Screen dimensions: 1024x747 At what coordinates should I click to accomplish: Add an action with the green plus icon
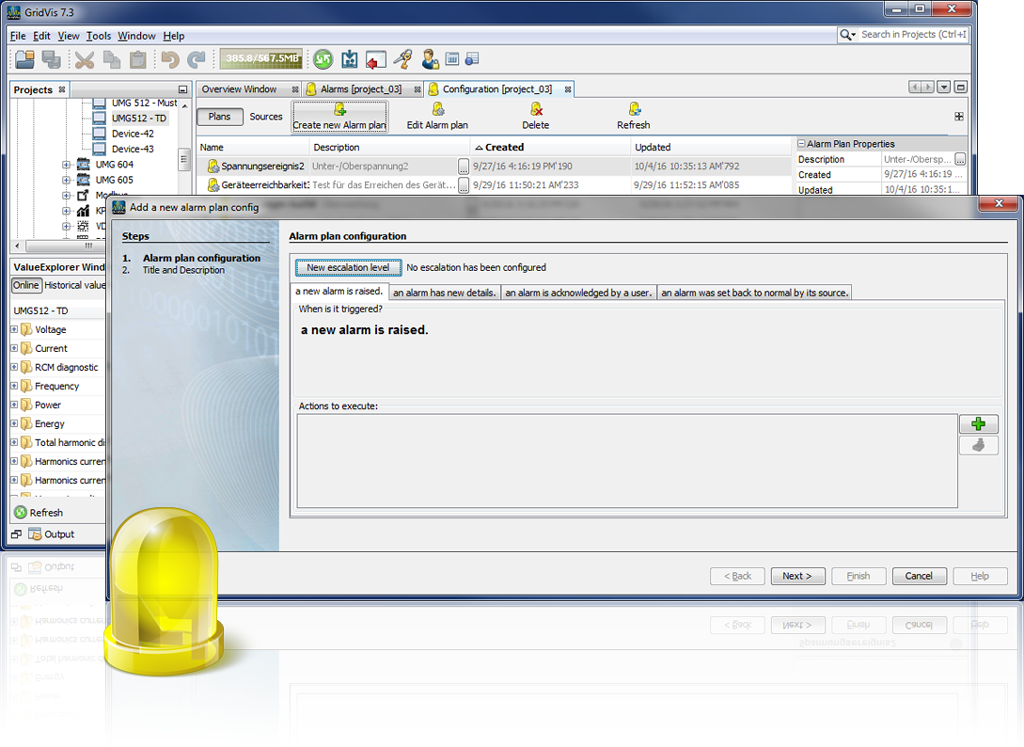(x=978, y=423)
